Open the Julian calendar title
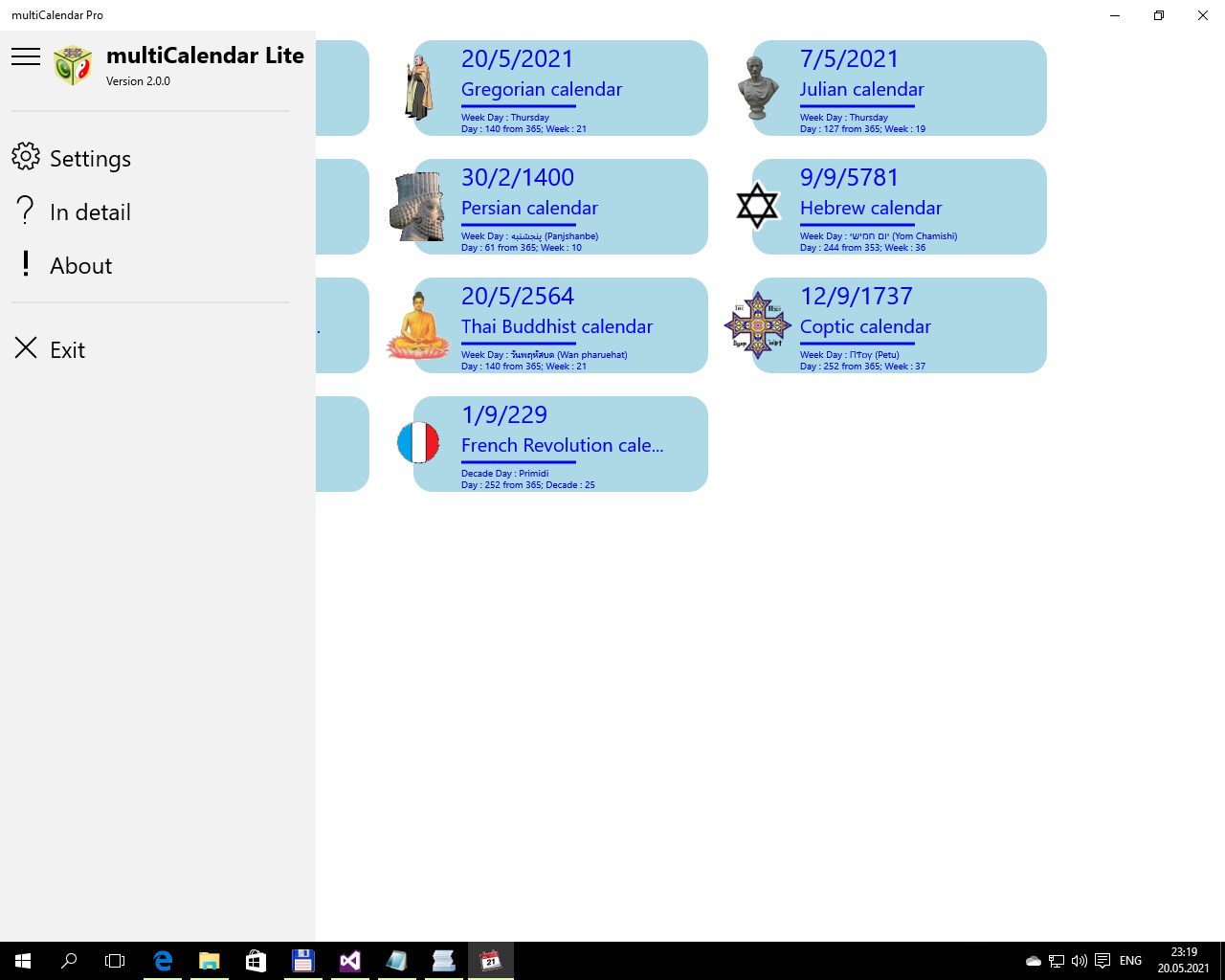 [x=862, y=89]
